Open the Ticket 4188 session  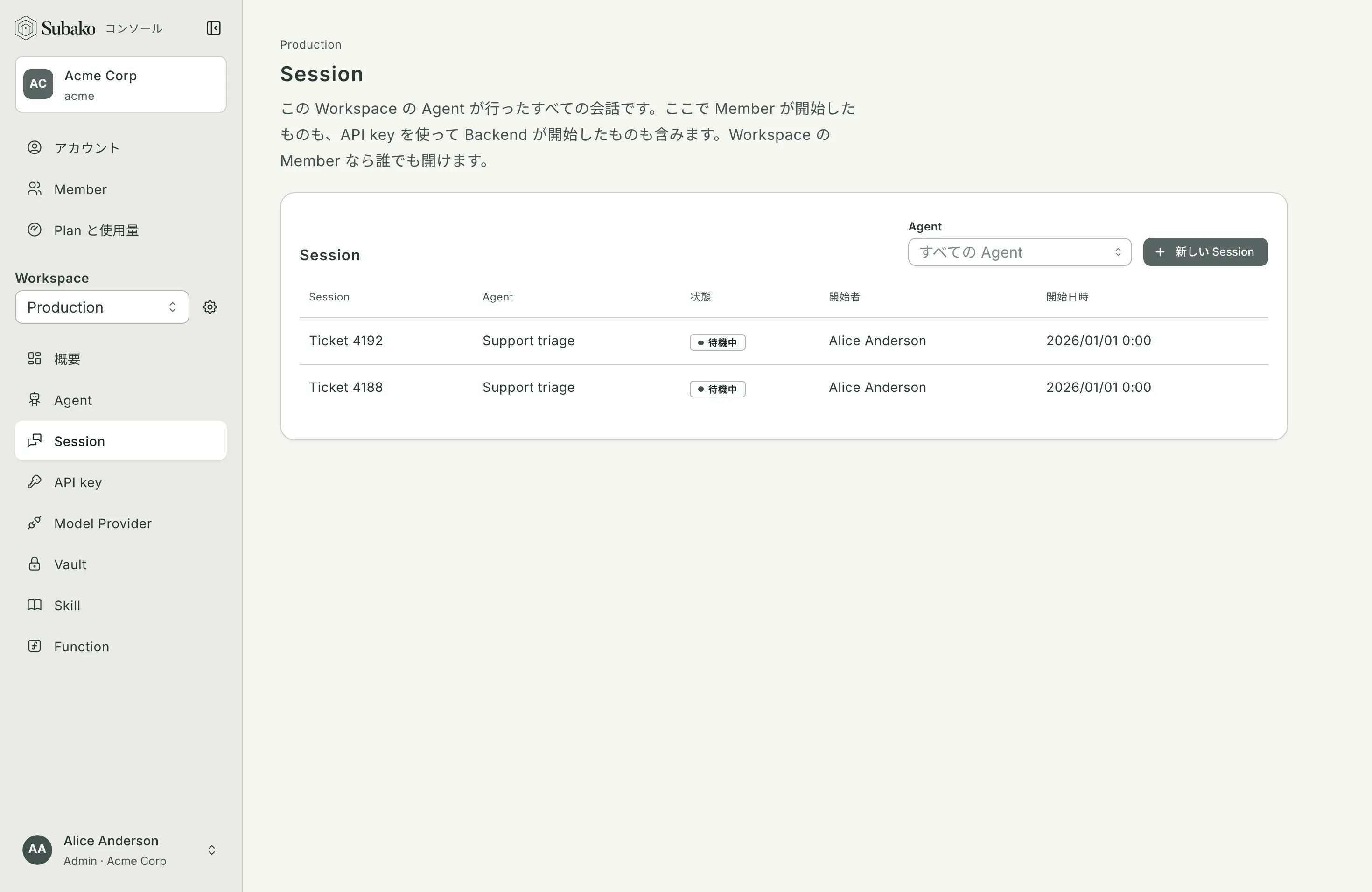pyautogui.click(x=345, y=387)
